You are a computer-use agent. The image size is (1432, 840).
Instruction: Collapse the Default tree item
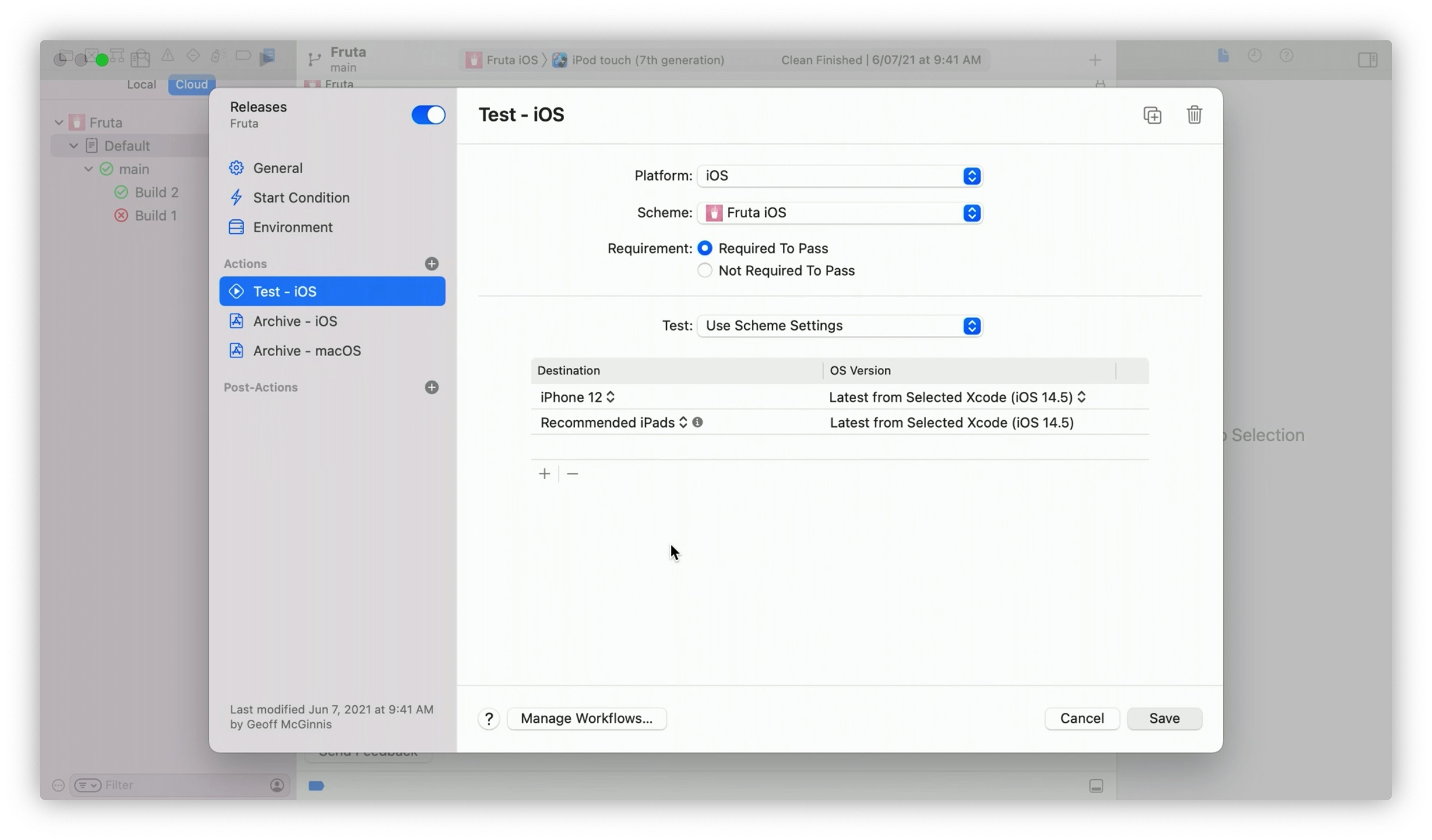pyautogui.click(x=73, y=145)
